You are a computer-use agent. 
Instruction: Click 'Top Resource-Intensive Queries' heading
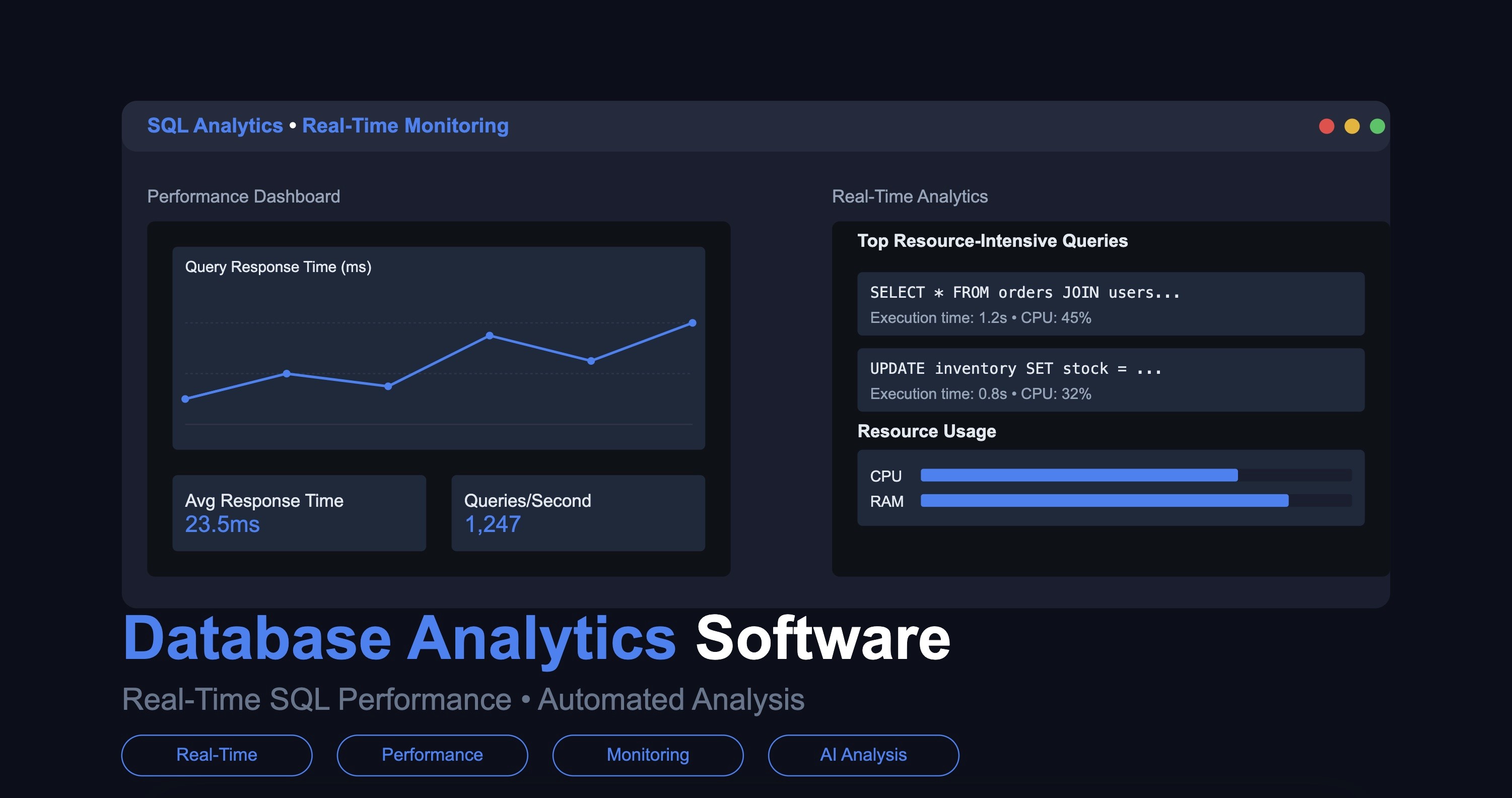tap(993, 241)
